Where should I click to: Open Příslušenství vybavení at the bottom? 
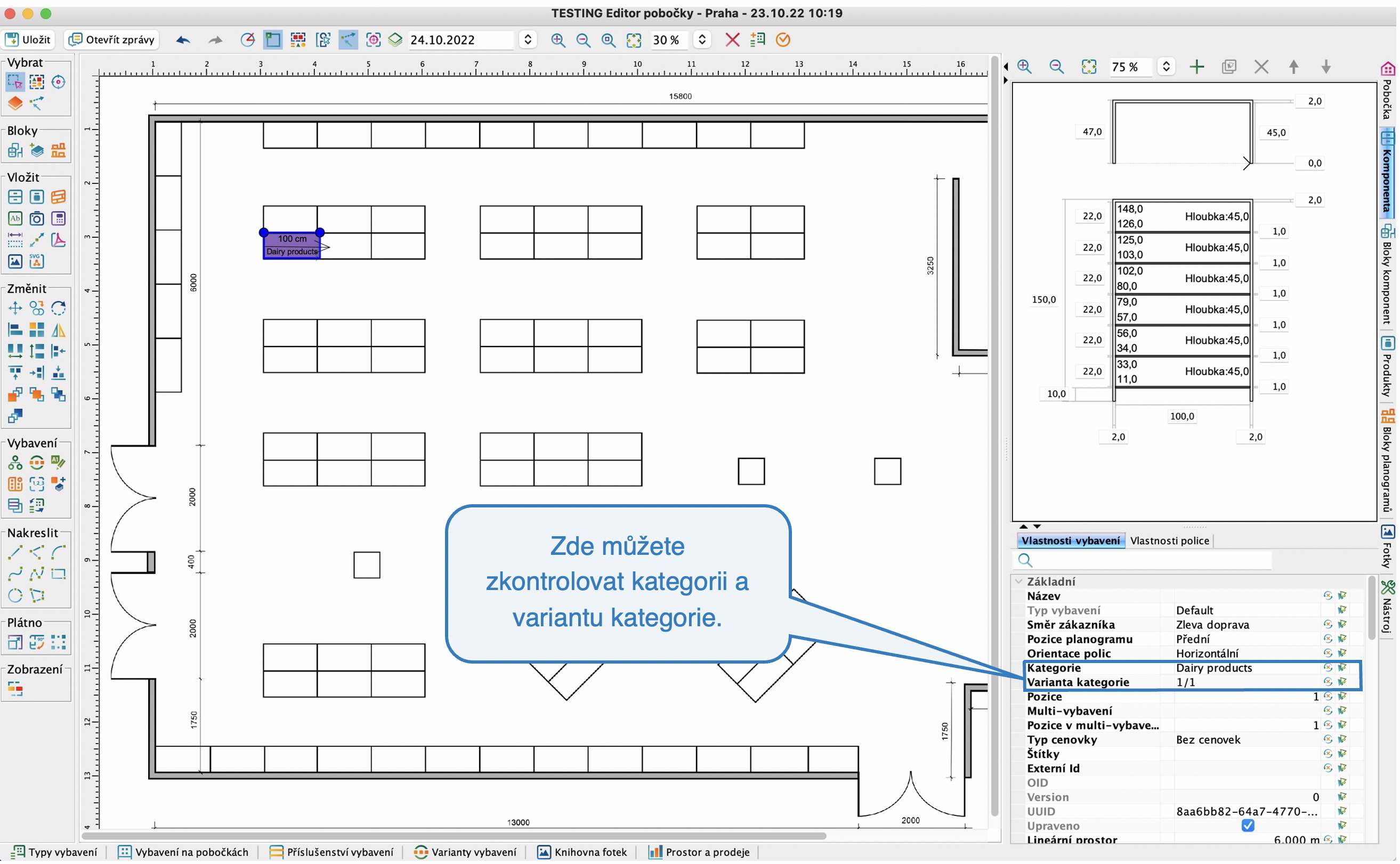click(x=332, y=852)
